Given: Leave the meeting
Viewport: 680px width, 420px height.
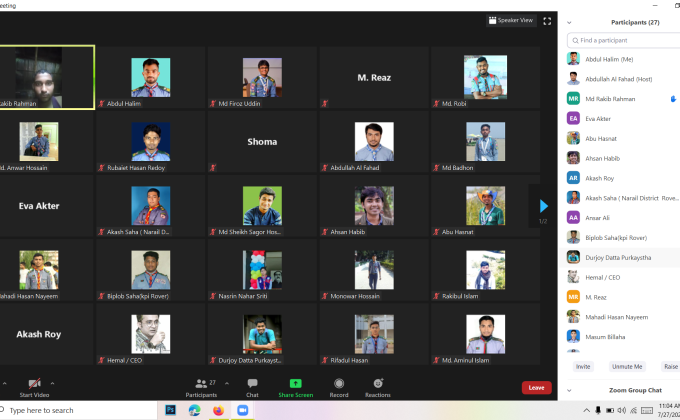Looking at the screenshot, I should [x=536, y=387].
